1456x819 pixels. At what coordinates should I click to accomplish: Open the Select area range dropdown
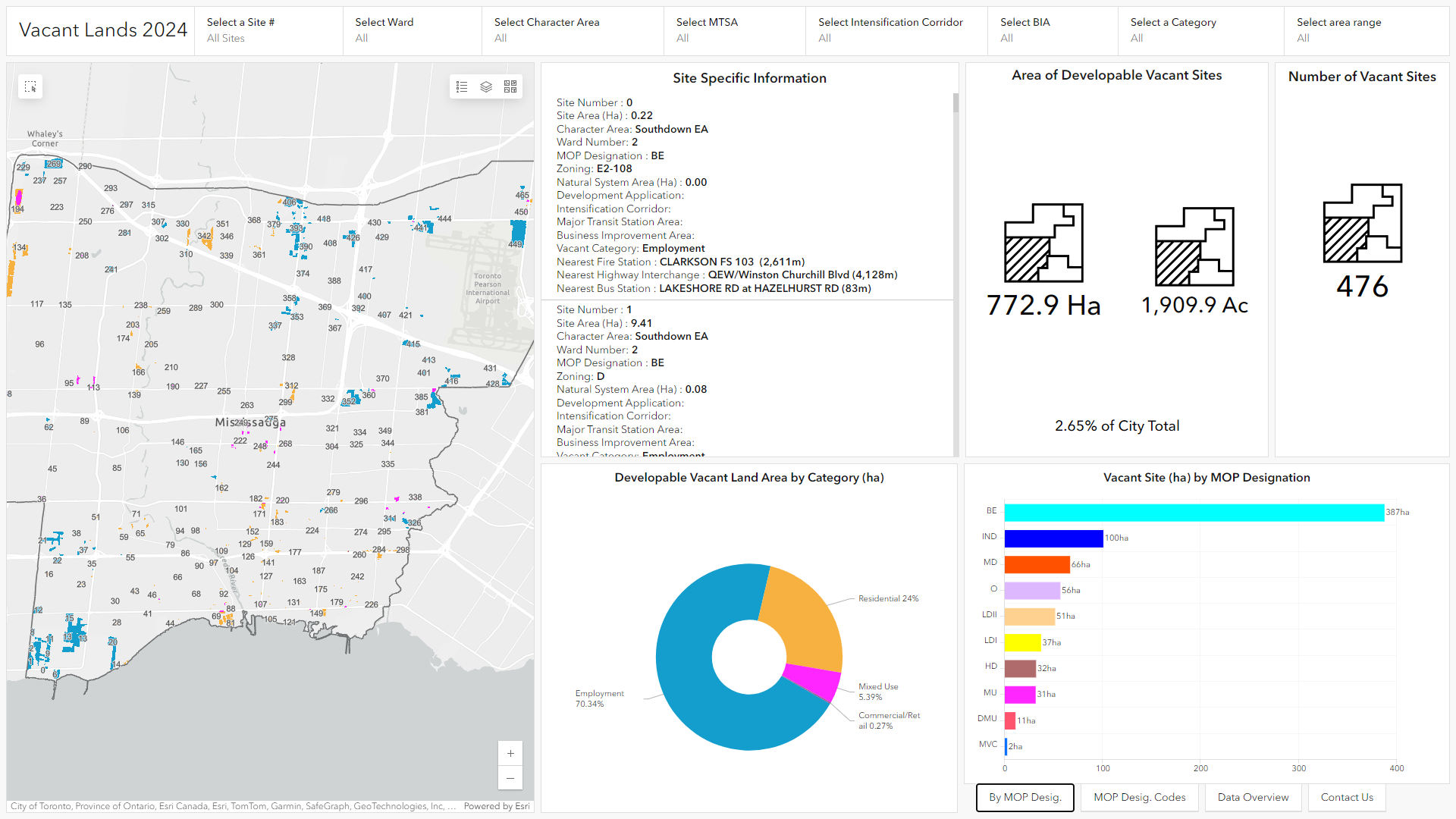click(1366, 30)
